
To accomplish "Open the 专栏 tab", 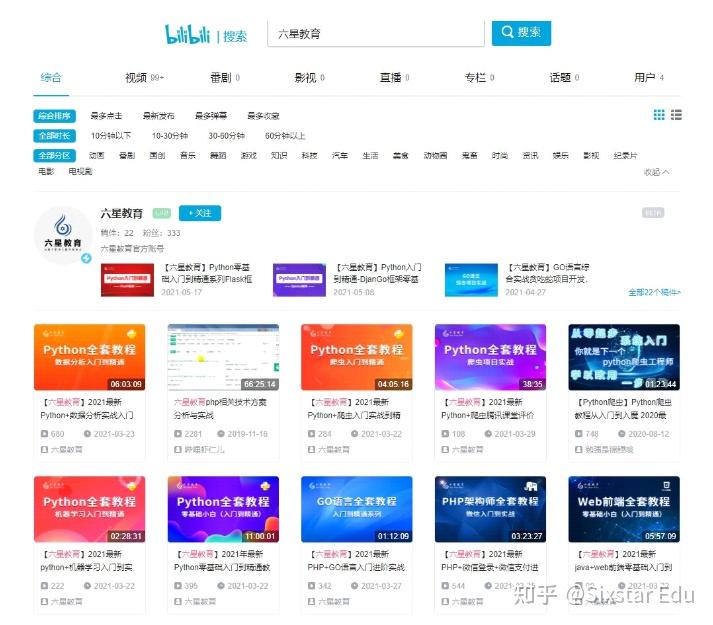I will click(x=479, y=78).
